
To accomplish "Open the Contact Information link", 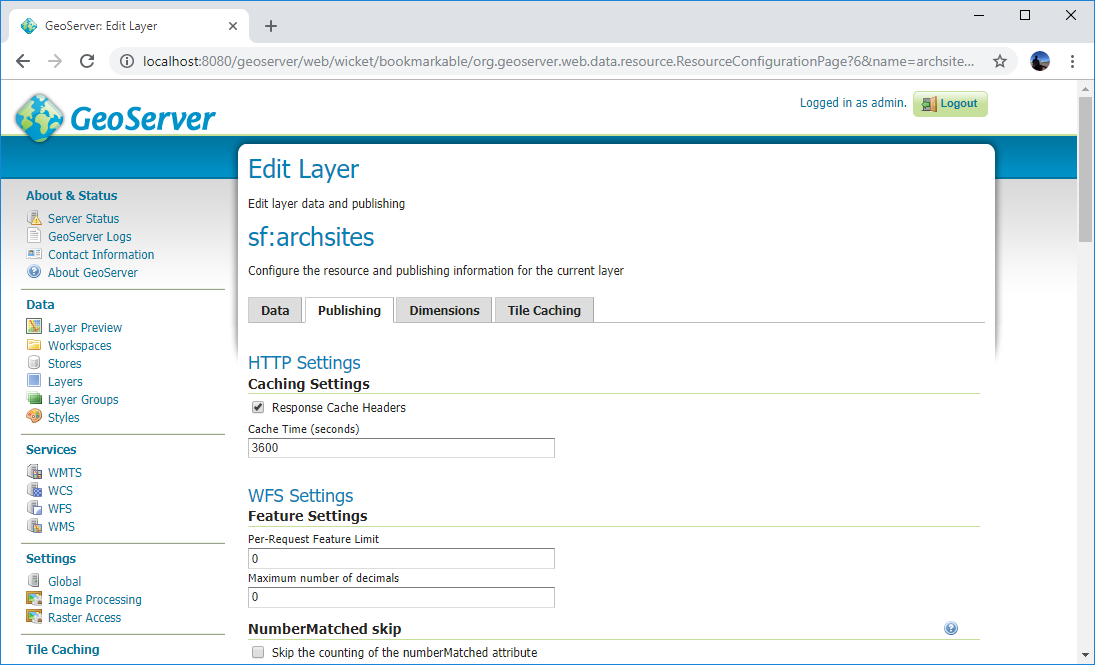I will pos(101,255).
